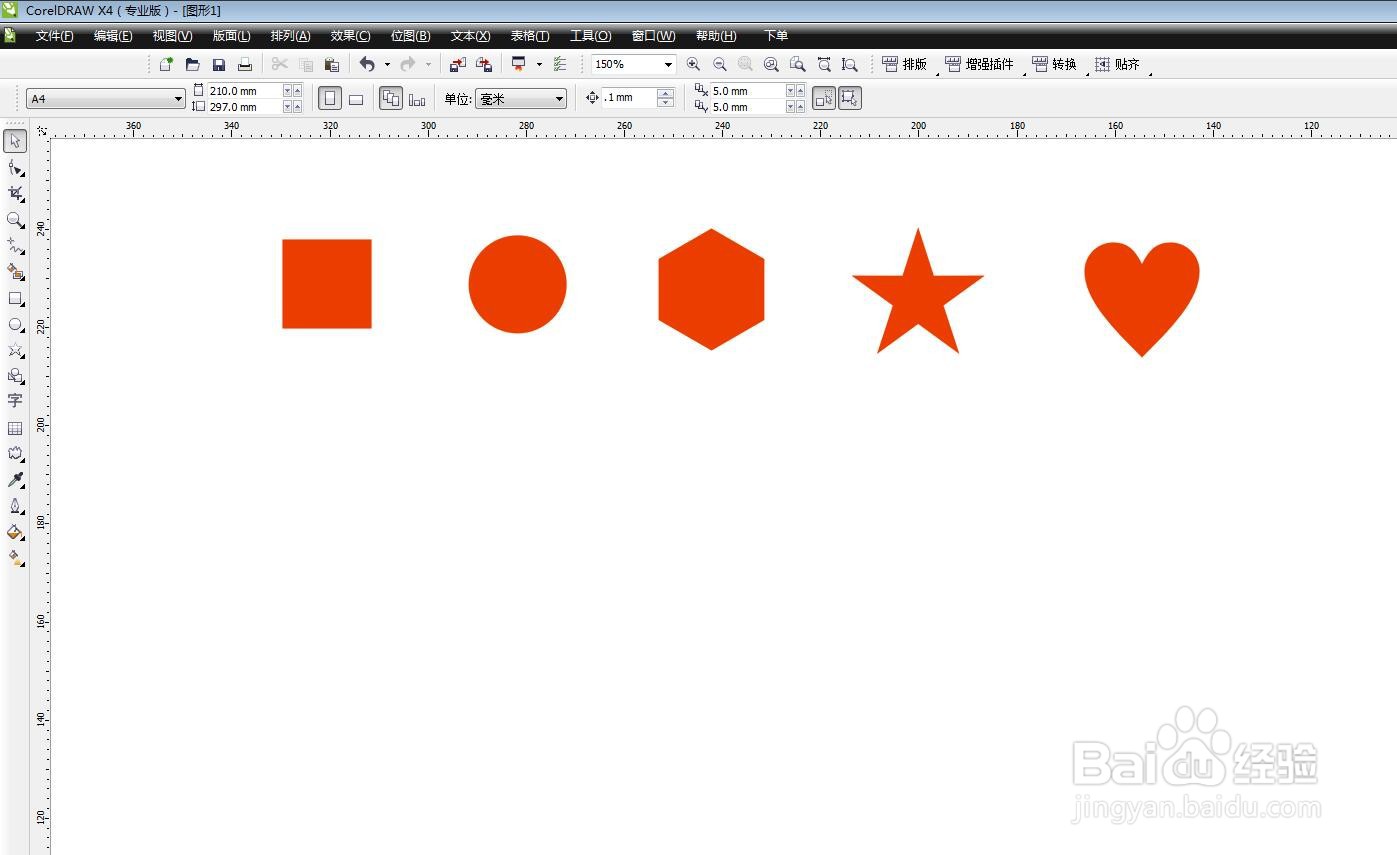Paste from clipboard
This screenshot has width=1397, height=855.
coord(332,64)
